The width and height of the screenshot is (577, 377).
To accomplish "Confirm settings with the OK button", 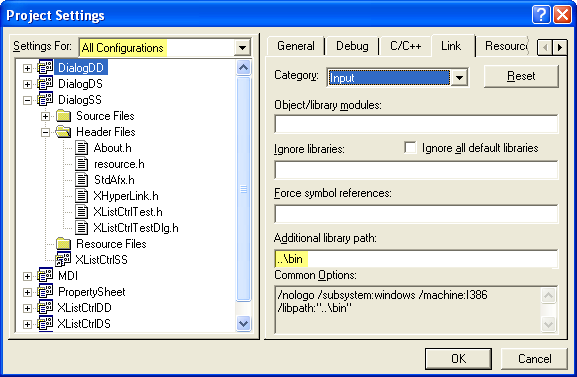I will (459, 359).
